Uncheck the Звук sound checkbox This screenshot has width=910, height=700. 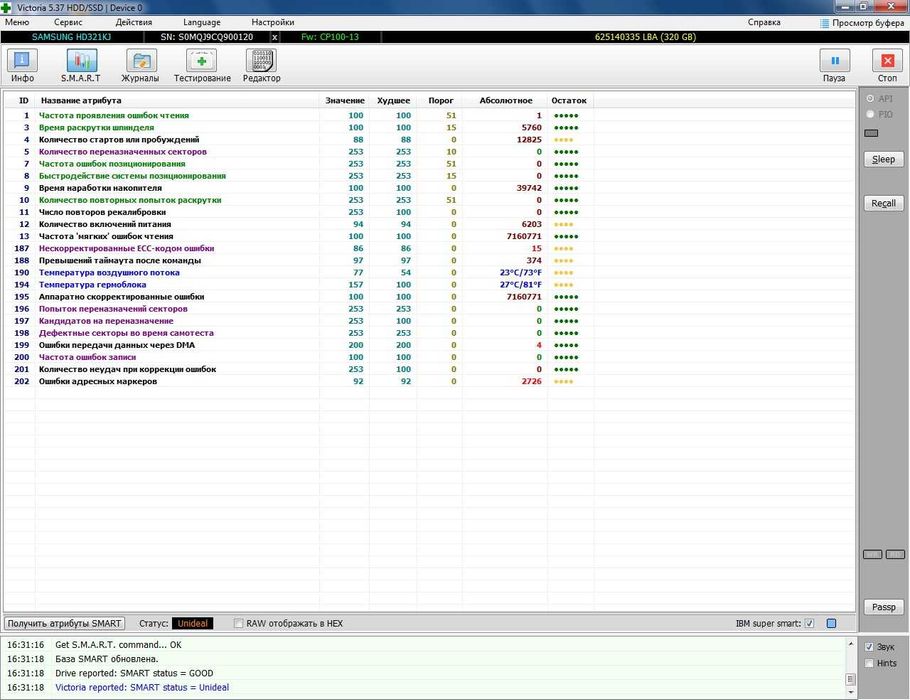point(868,647)
